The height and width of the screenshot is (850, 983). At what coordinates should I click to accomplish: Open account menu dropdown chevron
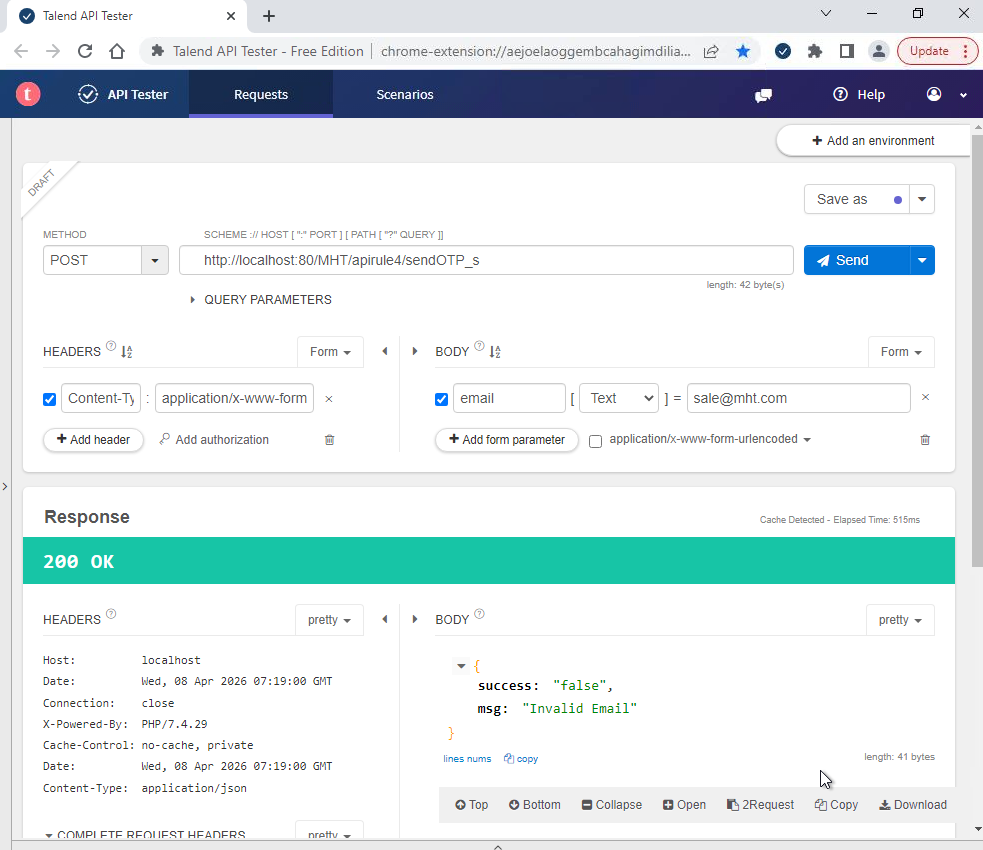pos(963,95)
